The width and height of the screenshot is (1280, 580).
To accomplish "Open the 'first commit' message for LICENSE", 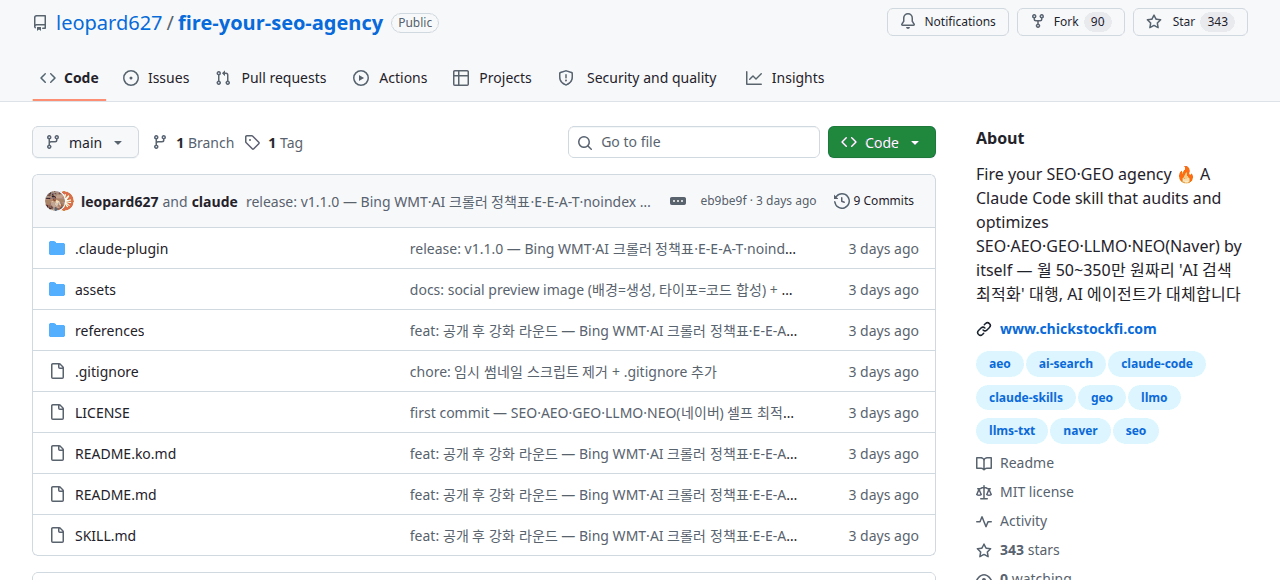I will pyautogui.click(x=602, y=413).
